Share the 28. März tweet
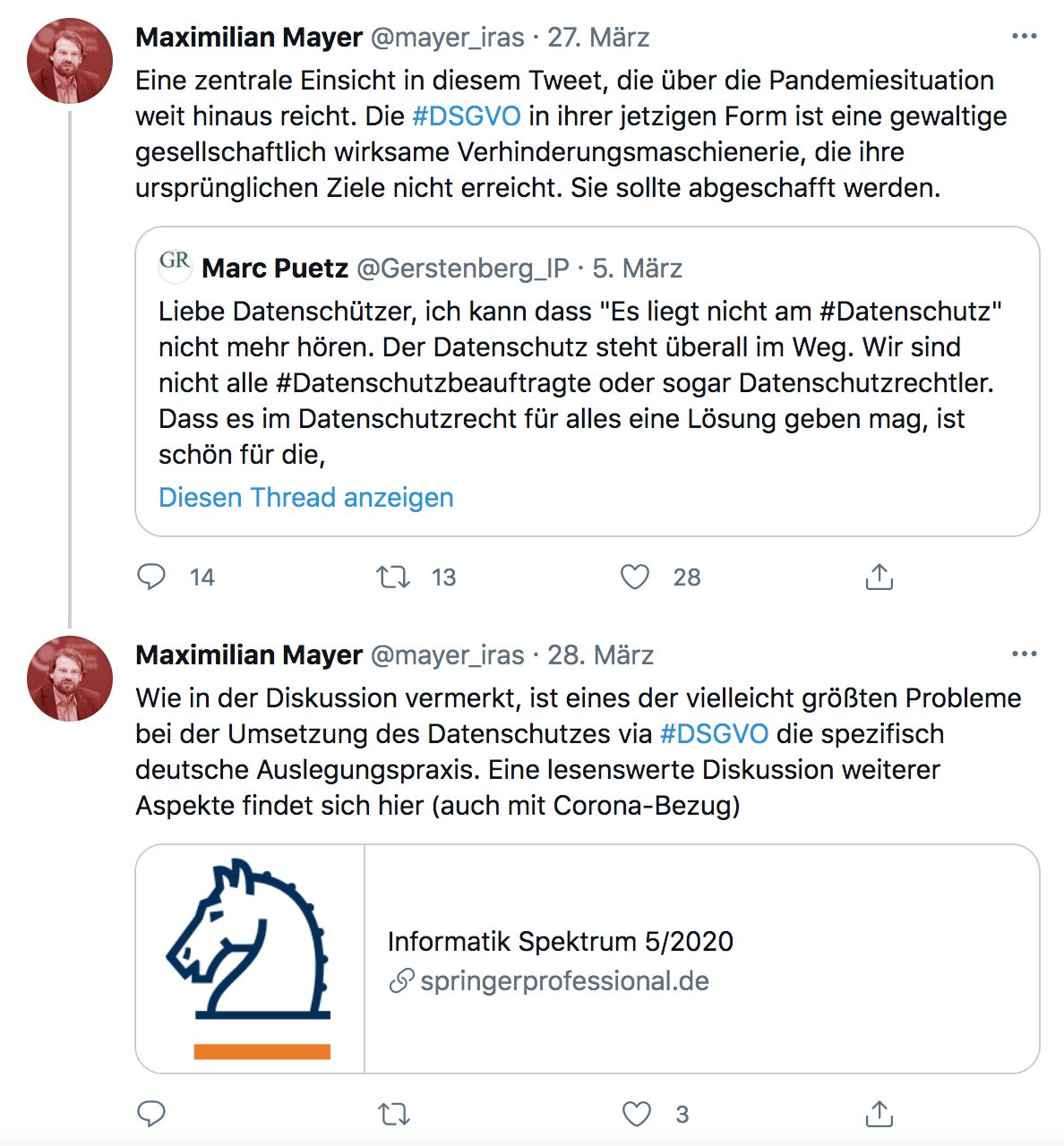 pyautogui.click(x=880, y=1114)
